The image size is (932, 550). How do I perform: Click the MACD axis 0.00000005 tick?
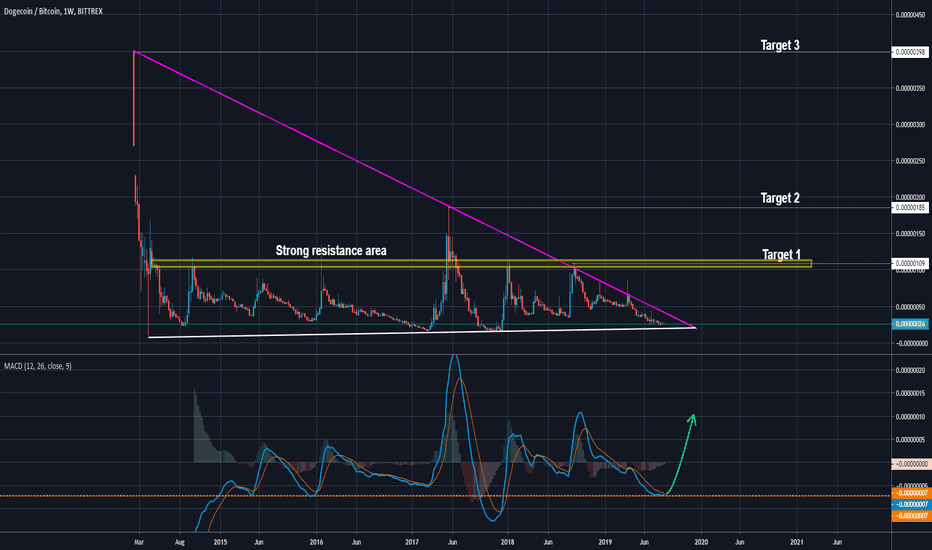click(911, 440)
